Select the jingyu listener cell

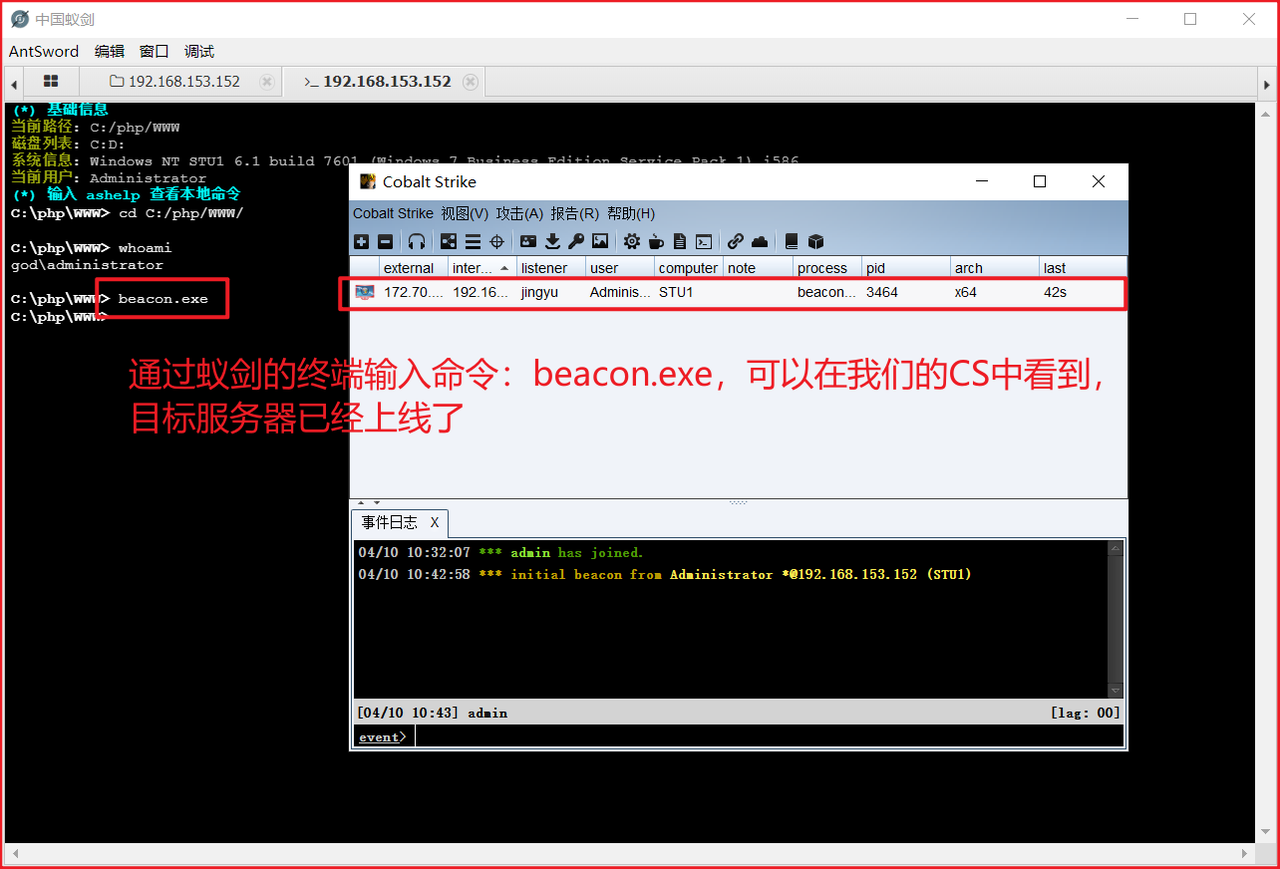click(551, 292)
